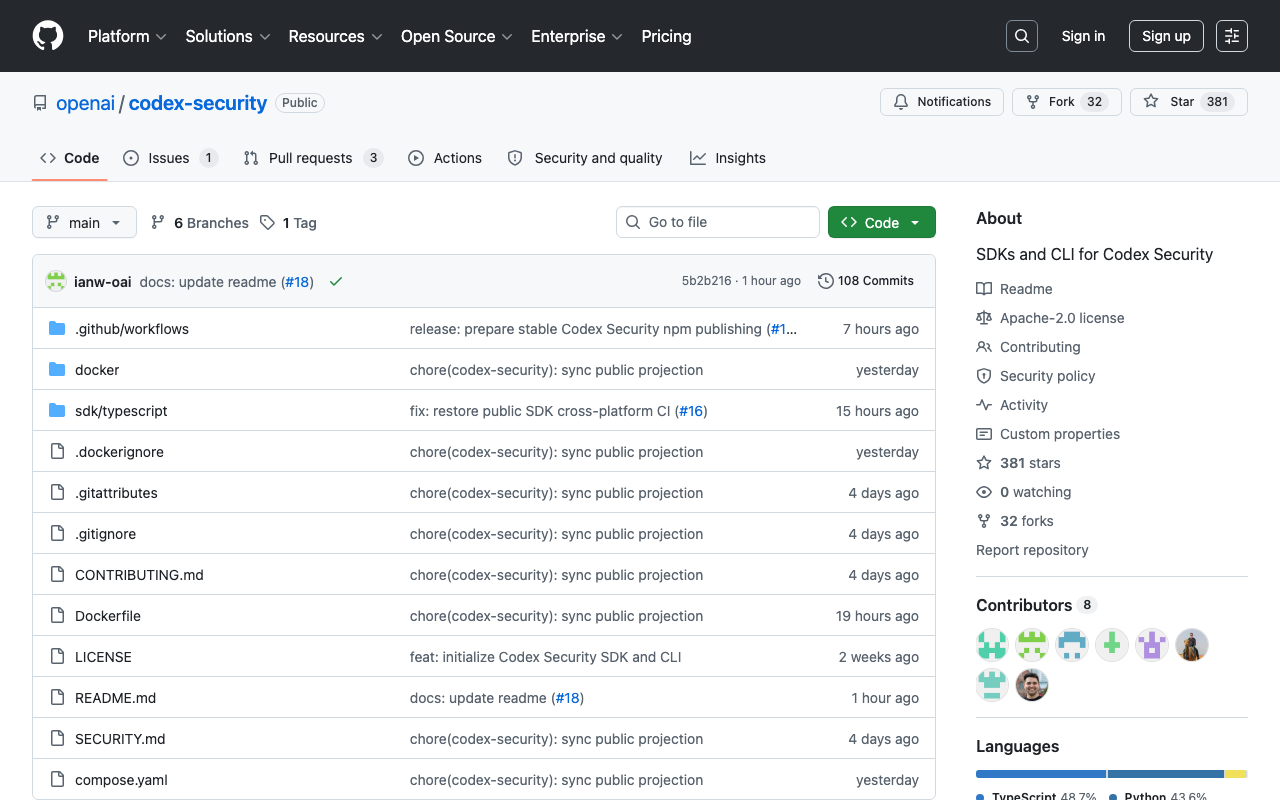
Task: Open the Pricing link
Action: (x=666, y=36)
